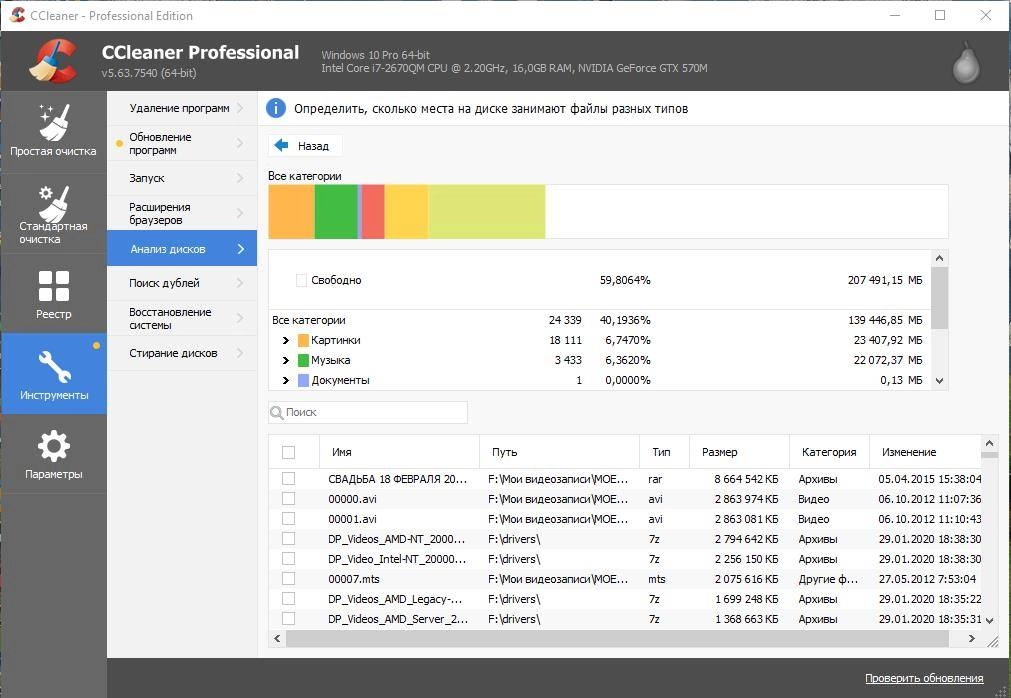
Task: Click chevron next to Расширения браузеров
Action: click(x=240, y=213)
